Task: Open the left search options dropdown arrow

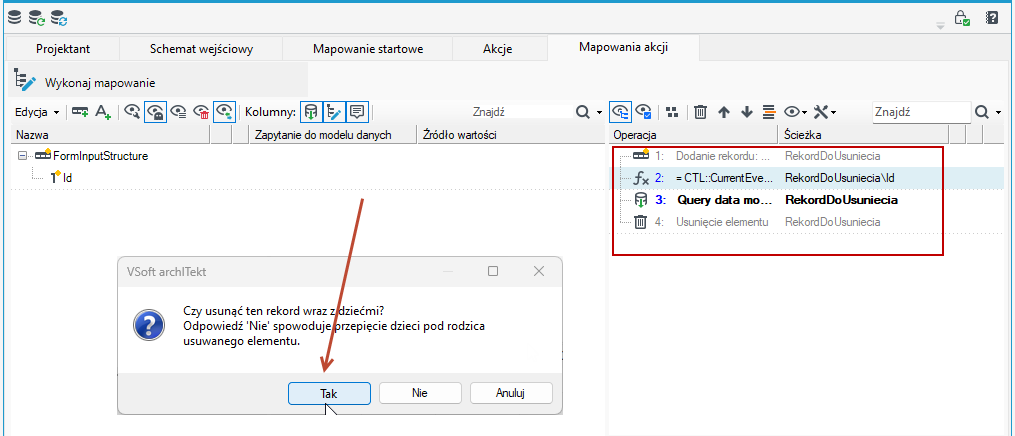Action: 600,113
